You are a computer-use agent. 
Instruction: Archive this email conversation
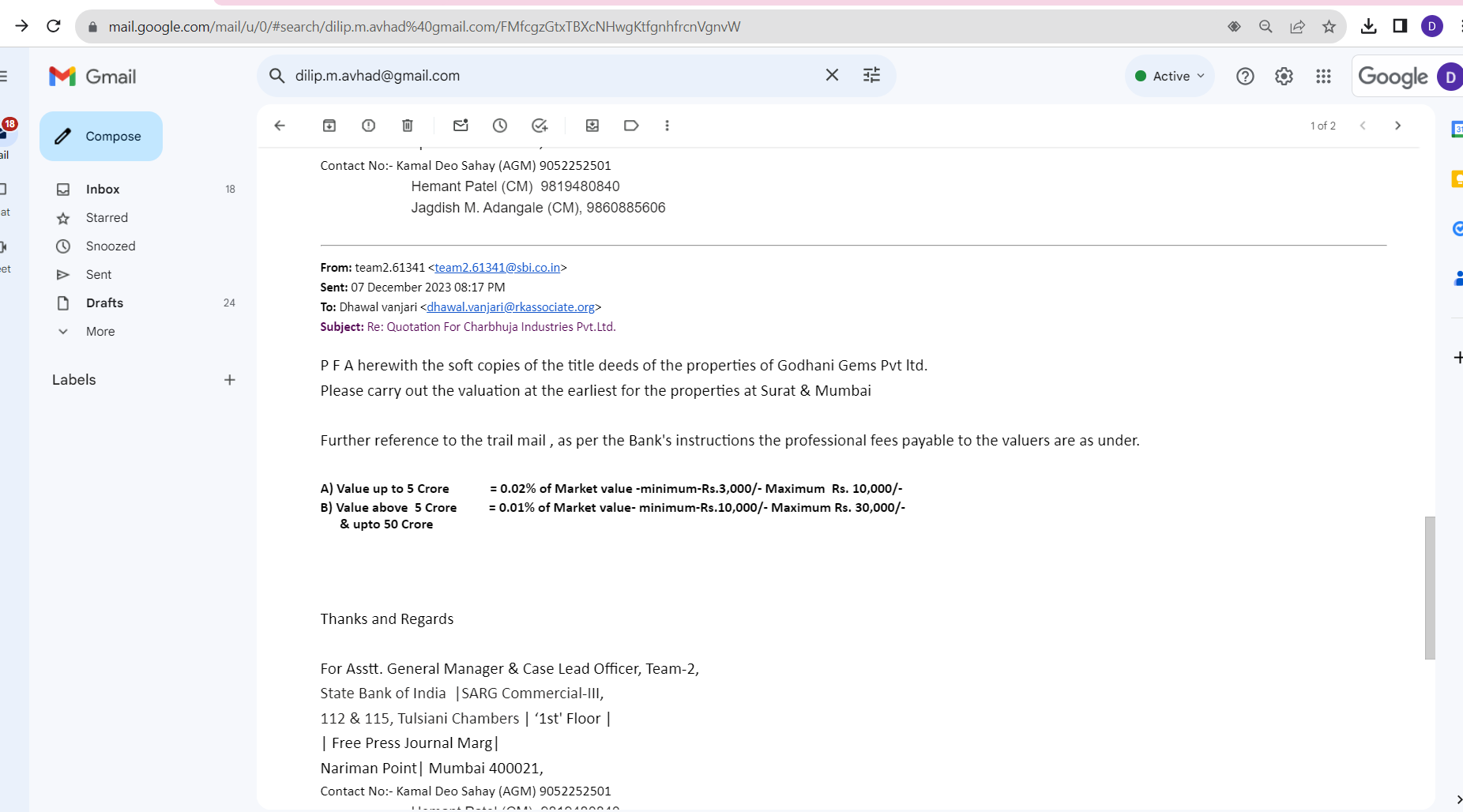tap(329, 126)
